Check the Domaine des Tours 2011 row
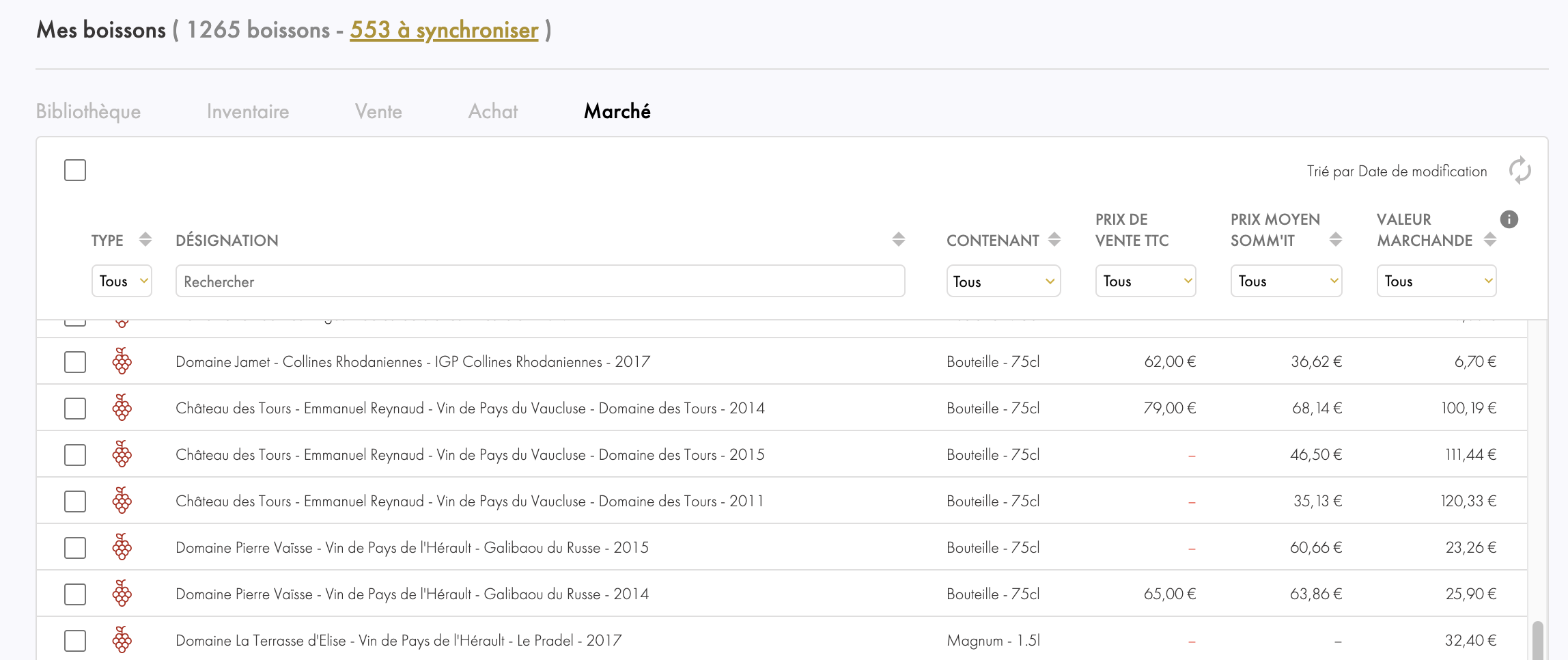 (75, 501)
